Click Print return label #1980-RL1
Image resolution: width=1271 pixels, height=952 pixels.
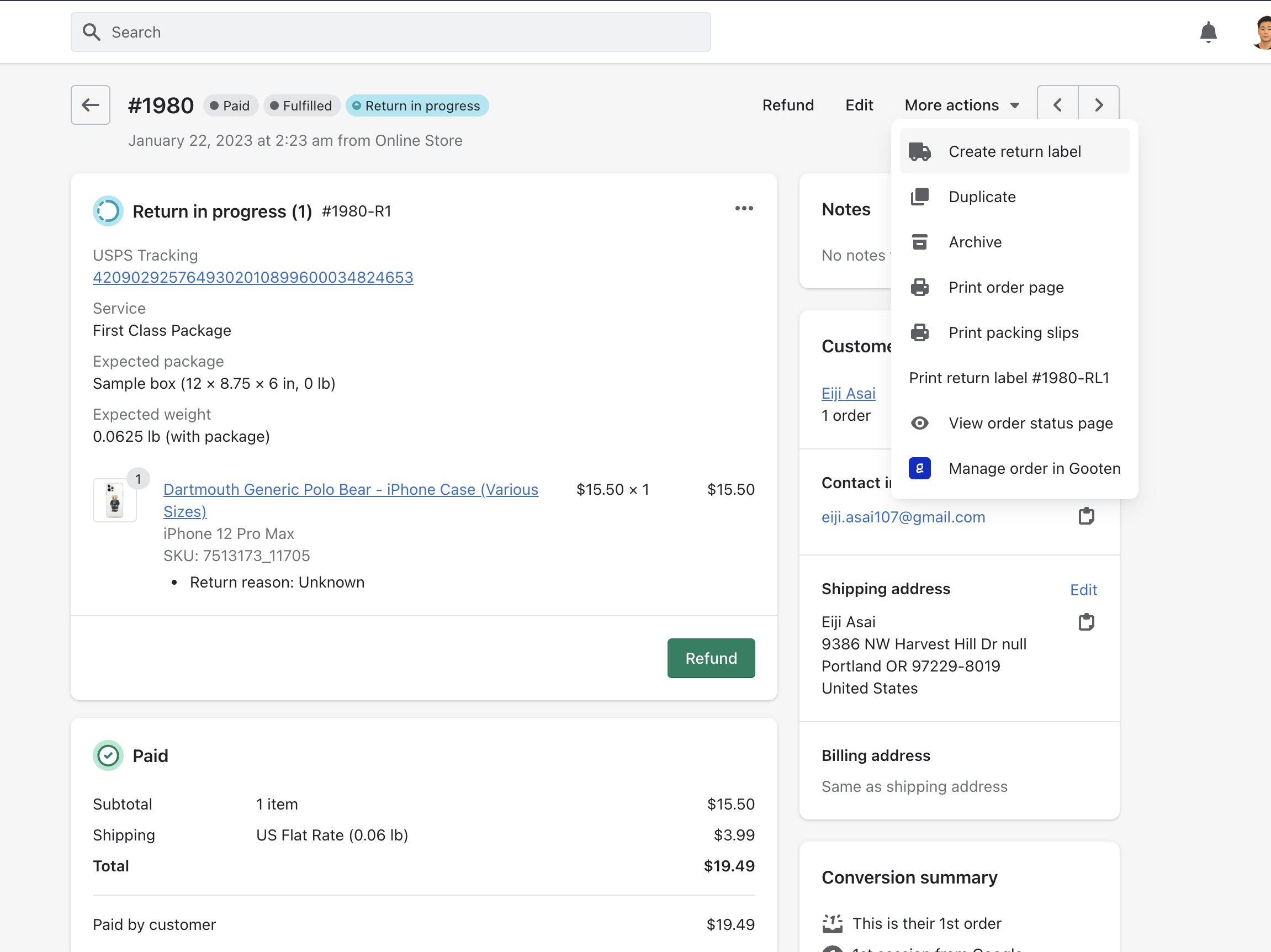1008,378
